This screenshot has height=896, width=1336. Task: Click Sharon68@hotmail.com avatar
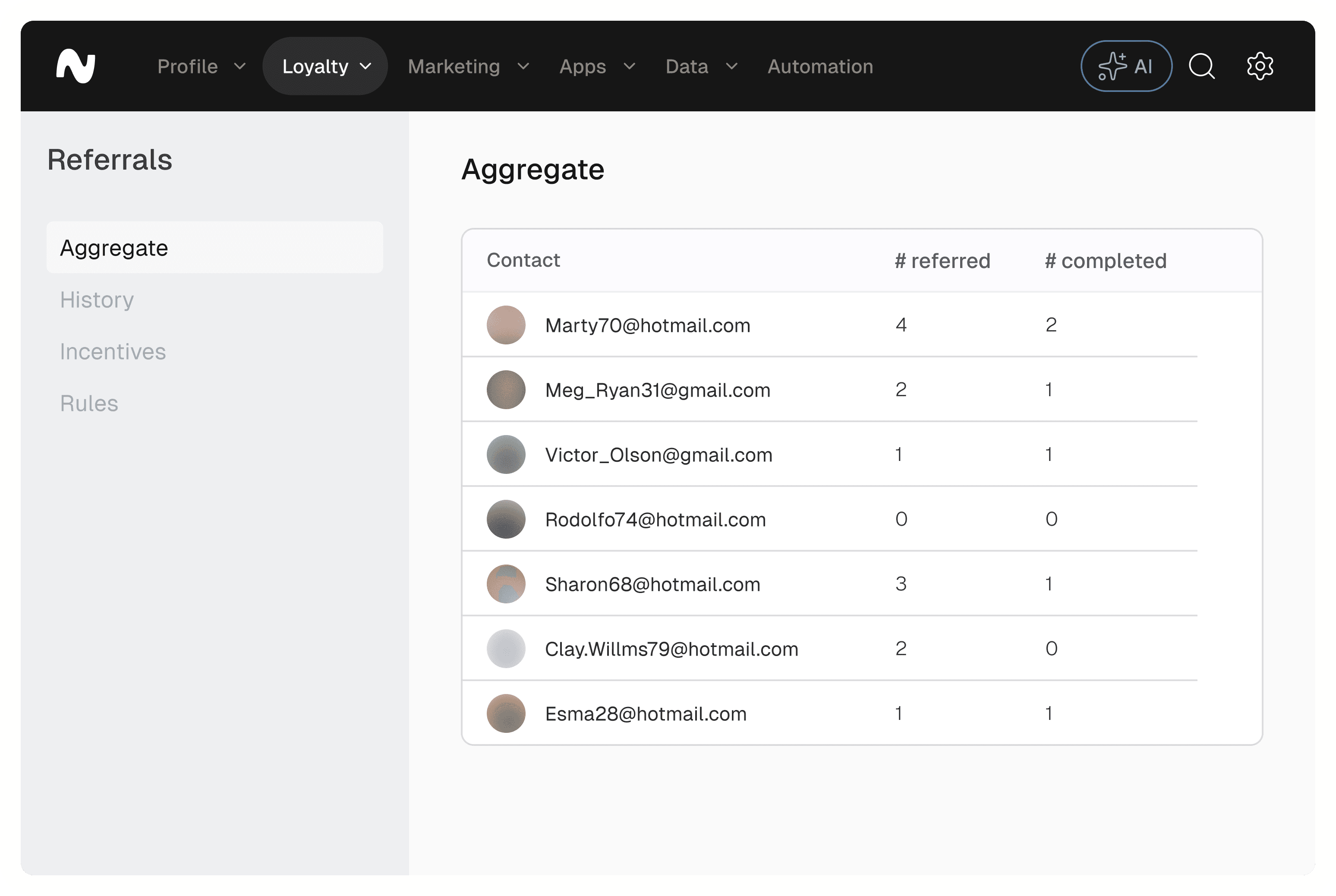pyautogui.click(x=505, y=584)
